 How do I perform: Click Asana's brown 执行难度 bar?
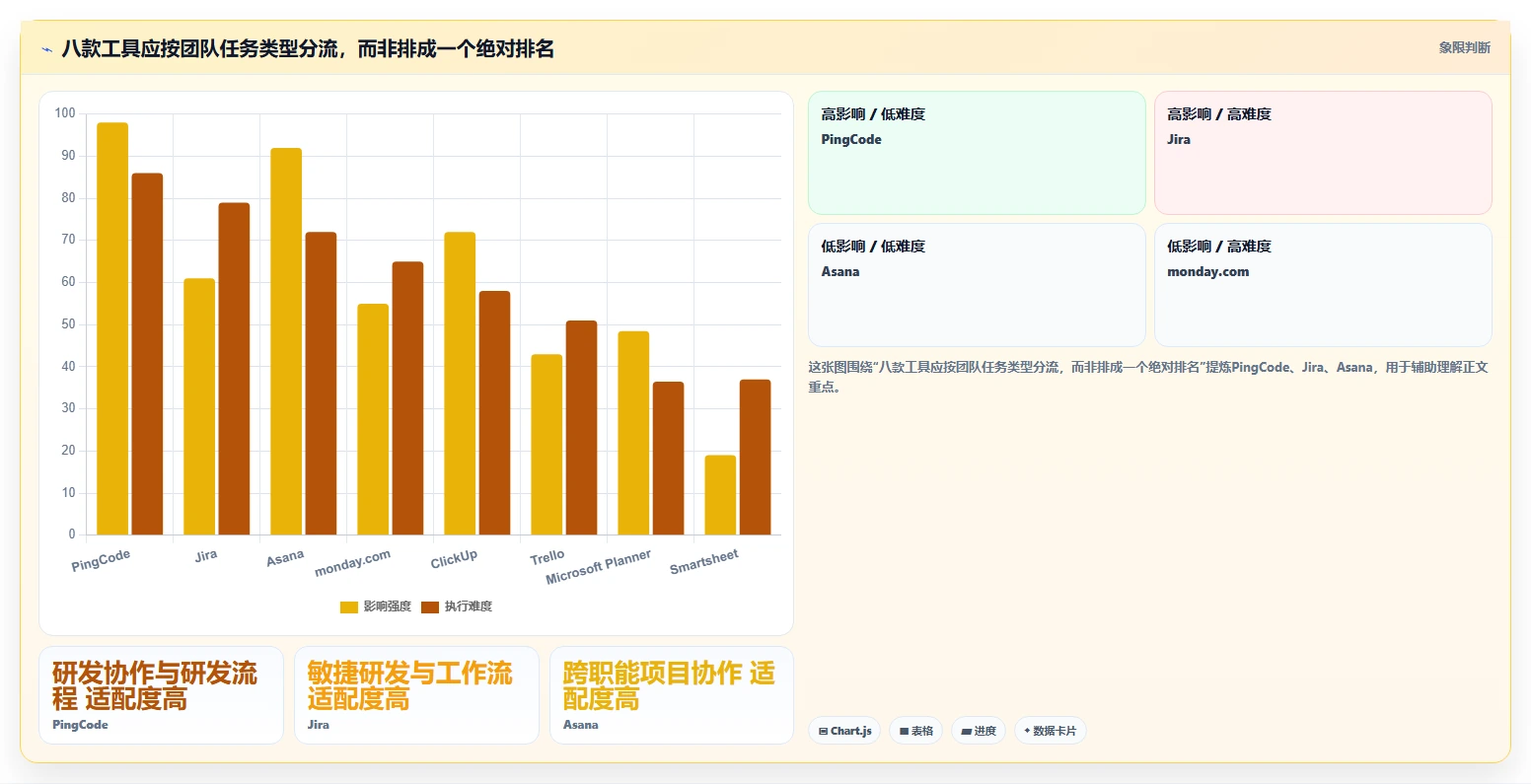[x=321, y=384]
